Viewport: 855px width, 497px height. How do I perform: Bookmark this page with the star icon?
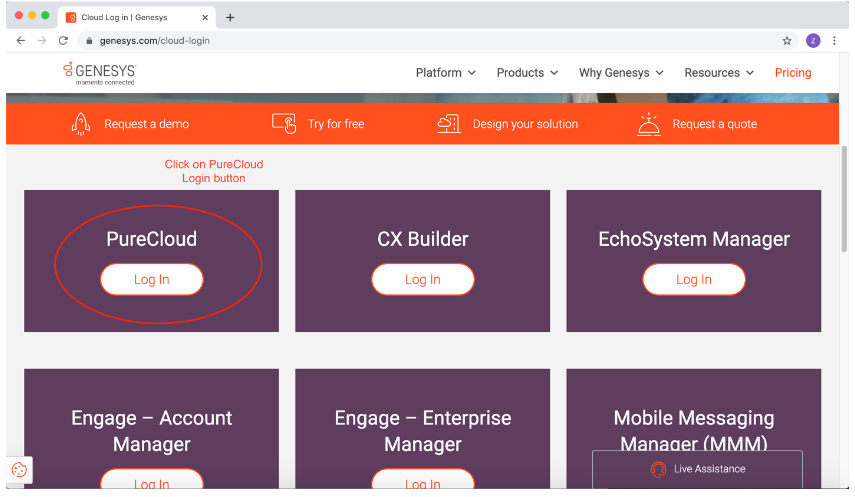point(787,41)
